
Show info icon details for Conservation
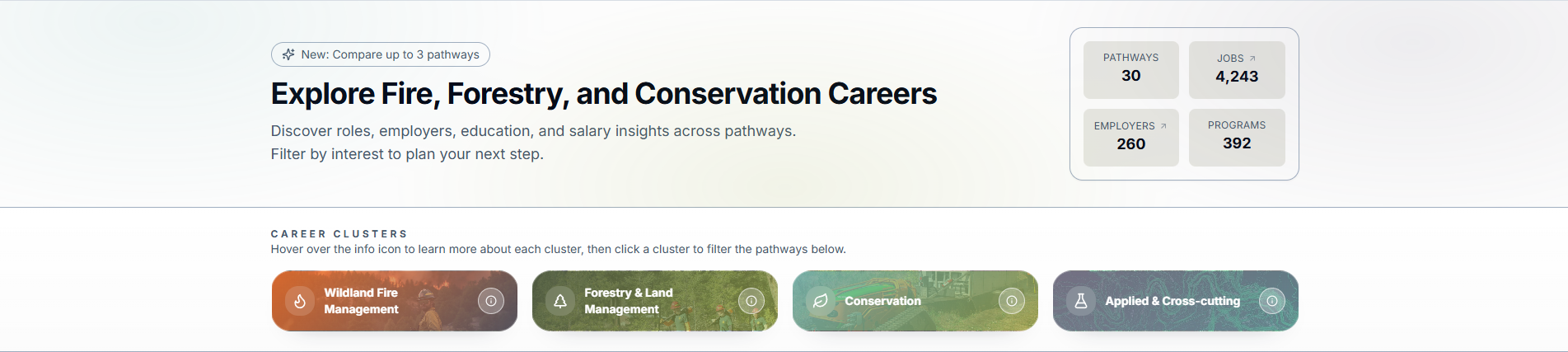pyautogui.click(x=1012, y=301)
